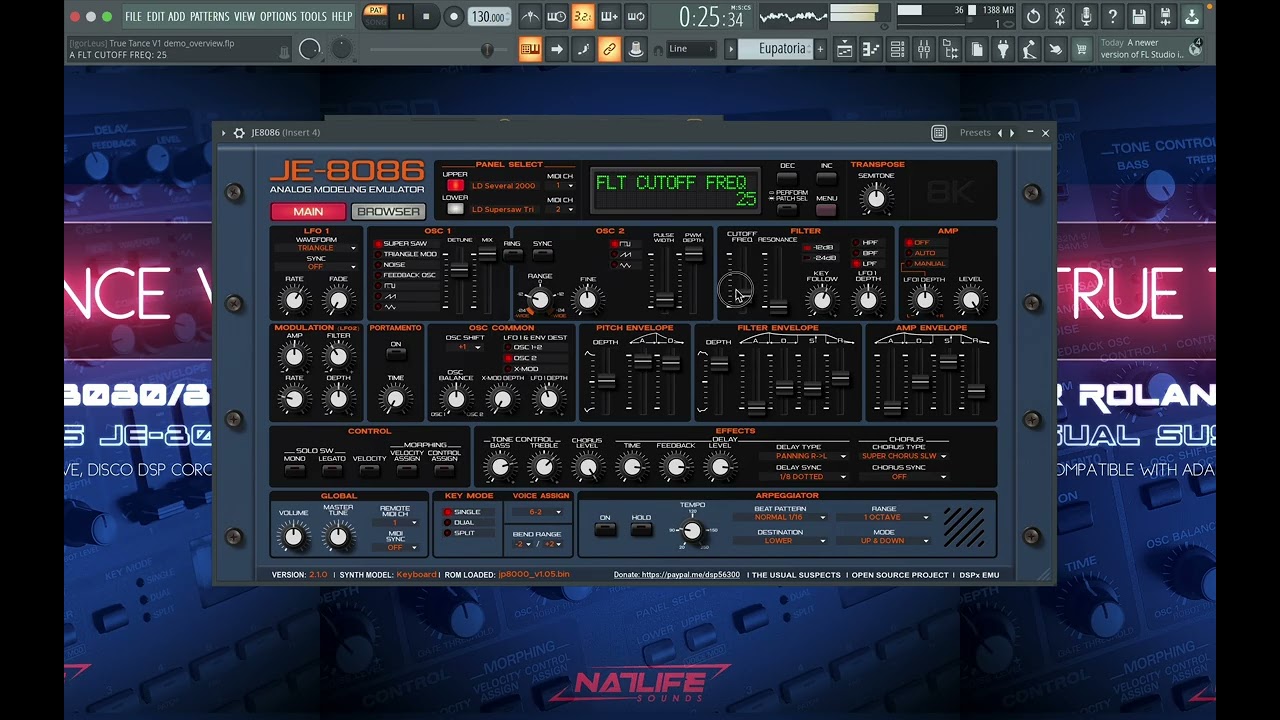Select the LOWER panel button
The height and width of the screenshot is (720, 1280).
455,209
